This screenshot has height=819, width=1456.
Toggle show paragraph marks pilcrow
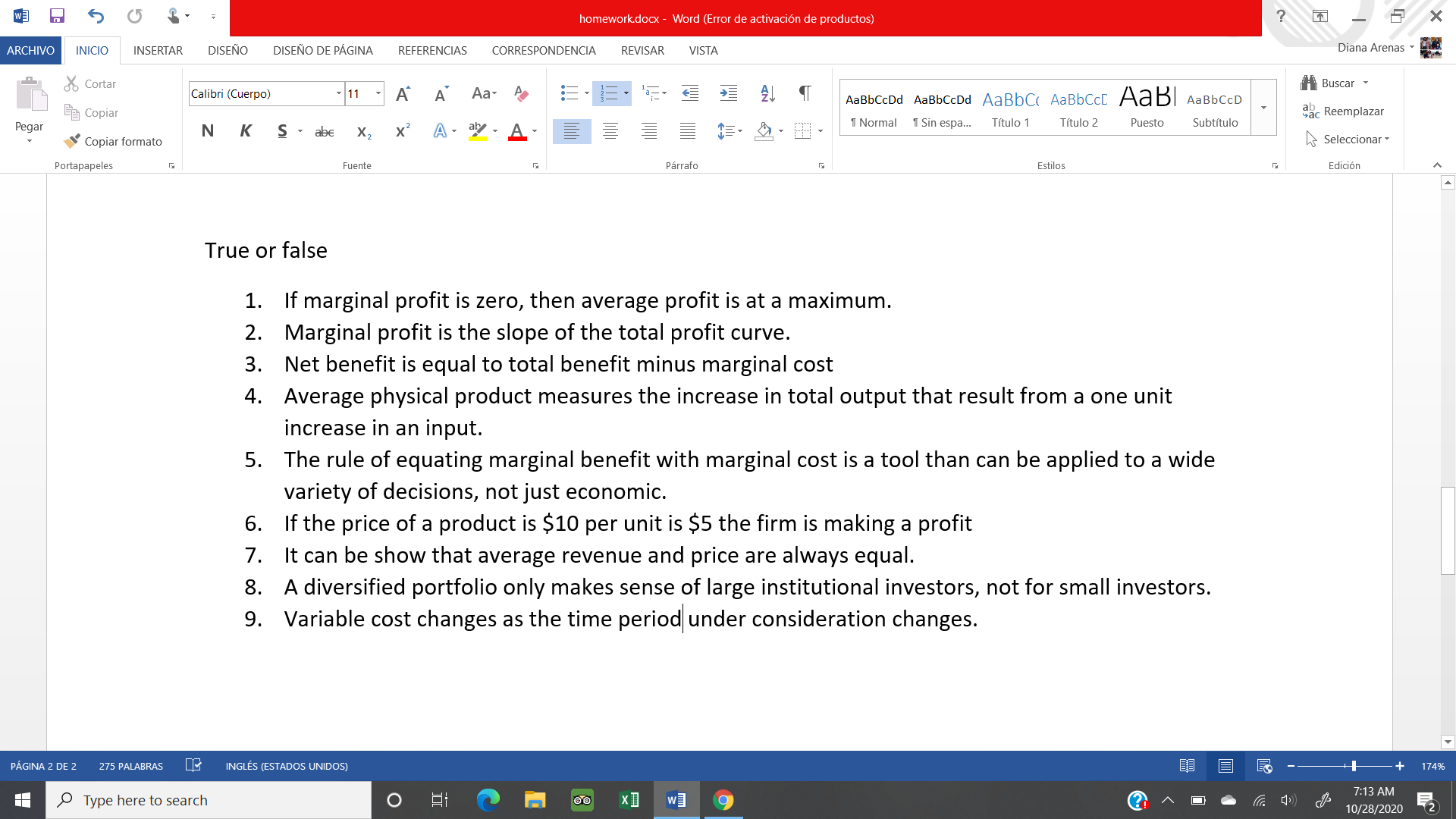click(x=805, y=93)
